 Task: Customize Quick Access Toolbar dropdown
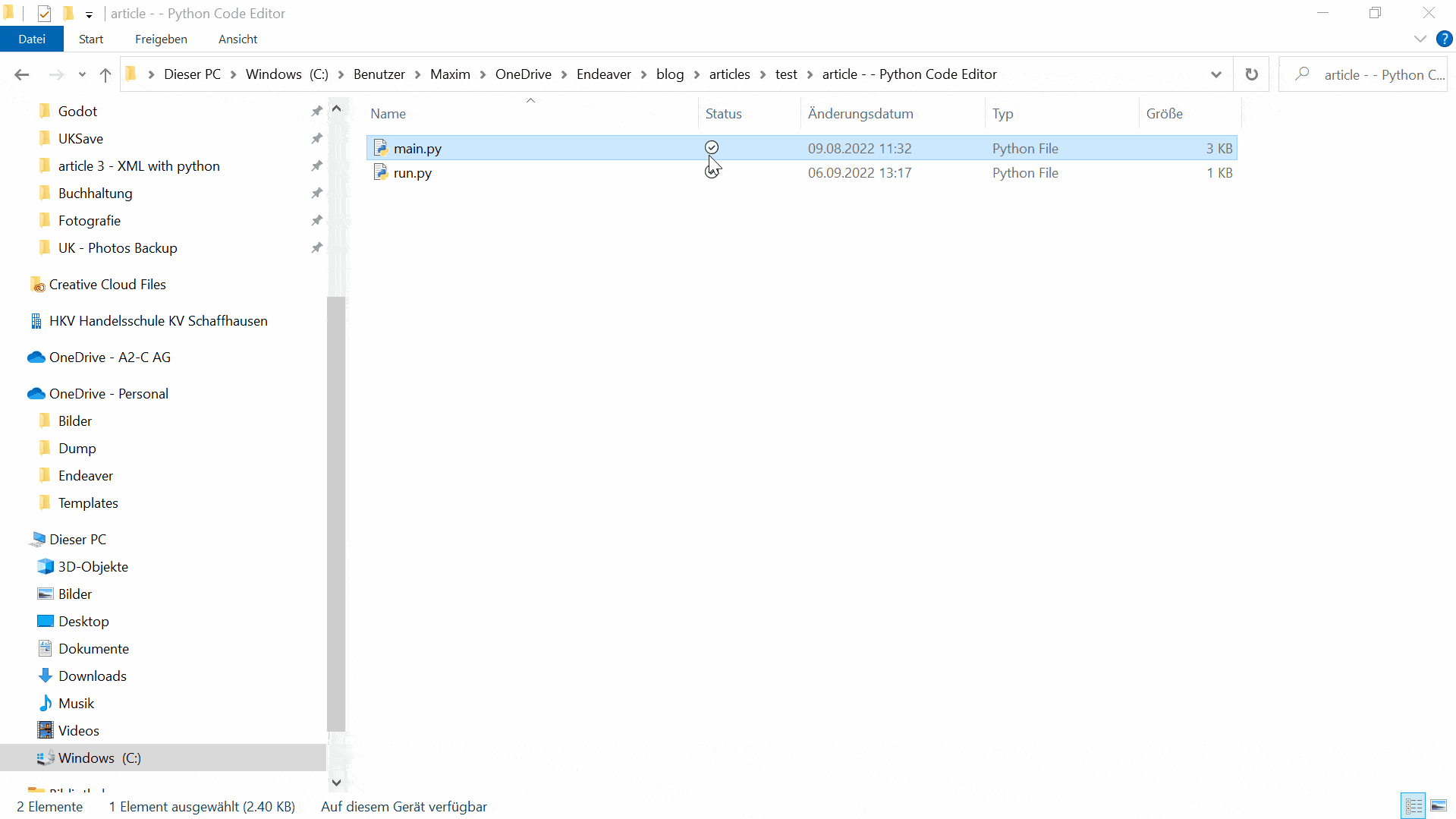[x=89, y=14]
